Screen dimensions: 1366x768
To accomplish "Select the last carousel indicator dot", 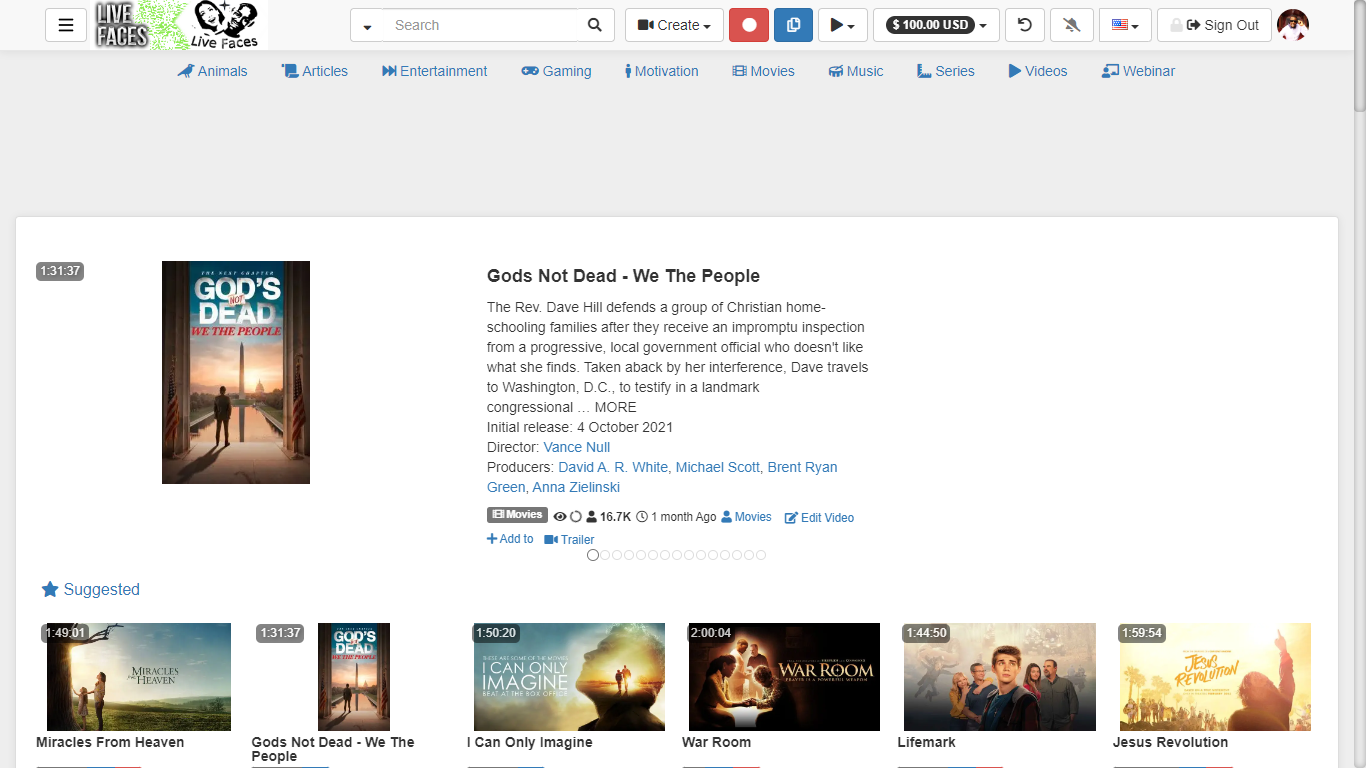I will pos(761,555).
